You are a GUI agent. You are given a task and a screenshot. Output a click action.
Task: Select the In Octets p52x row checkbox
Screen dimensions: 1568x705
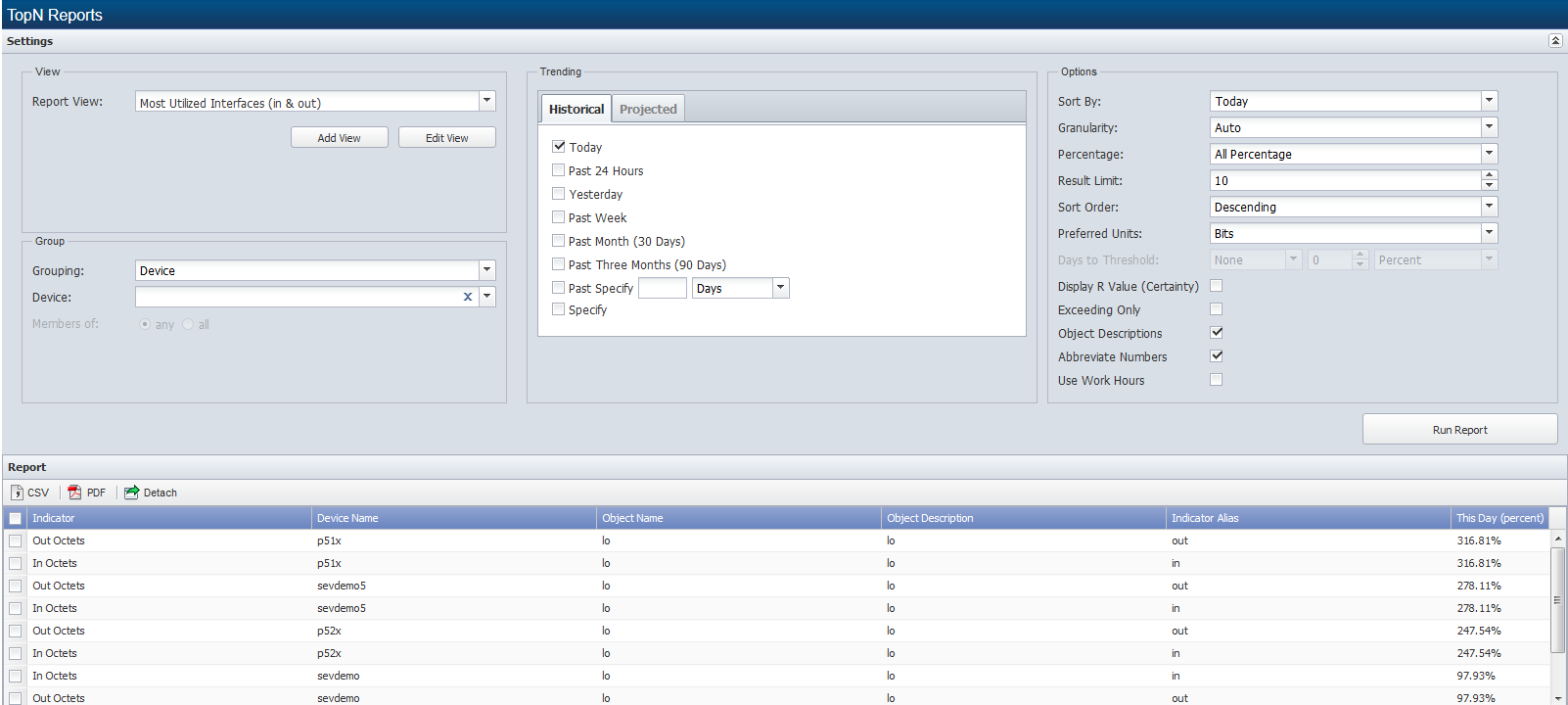click(16, 653)
